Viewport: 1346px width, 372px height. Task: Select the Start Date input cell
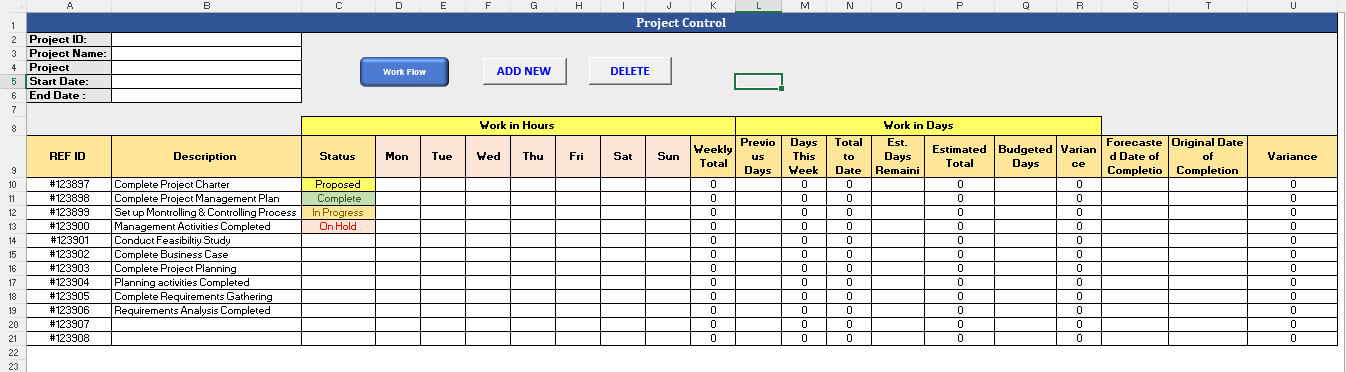point(206,81)
